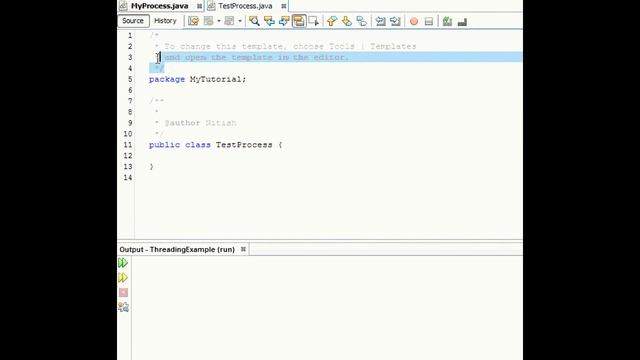
Task: Click the closing brace on line 13
Action: 151,167
